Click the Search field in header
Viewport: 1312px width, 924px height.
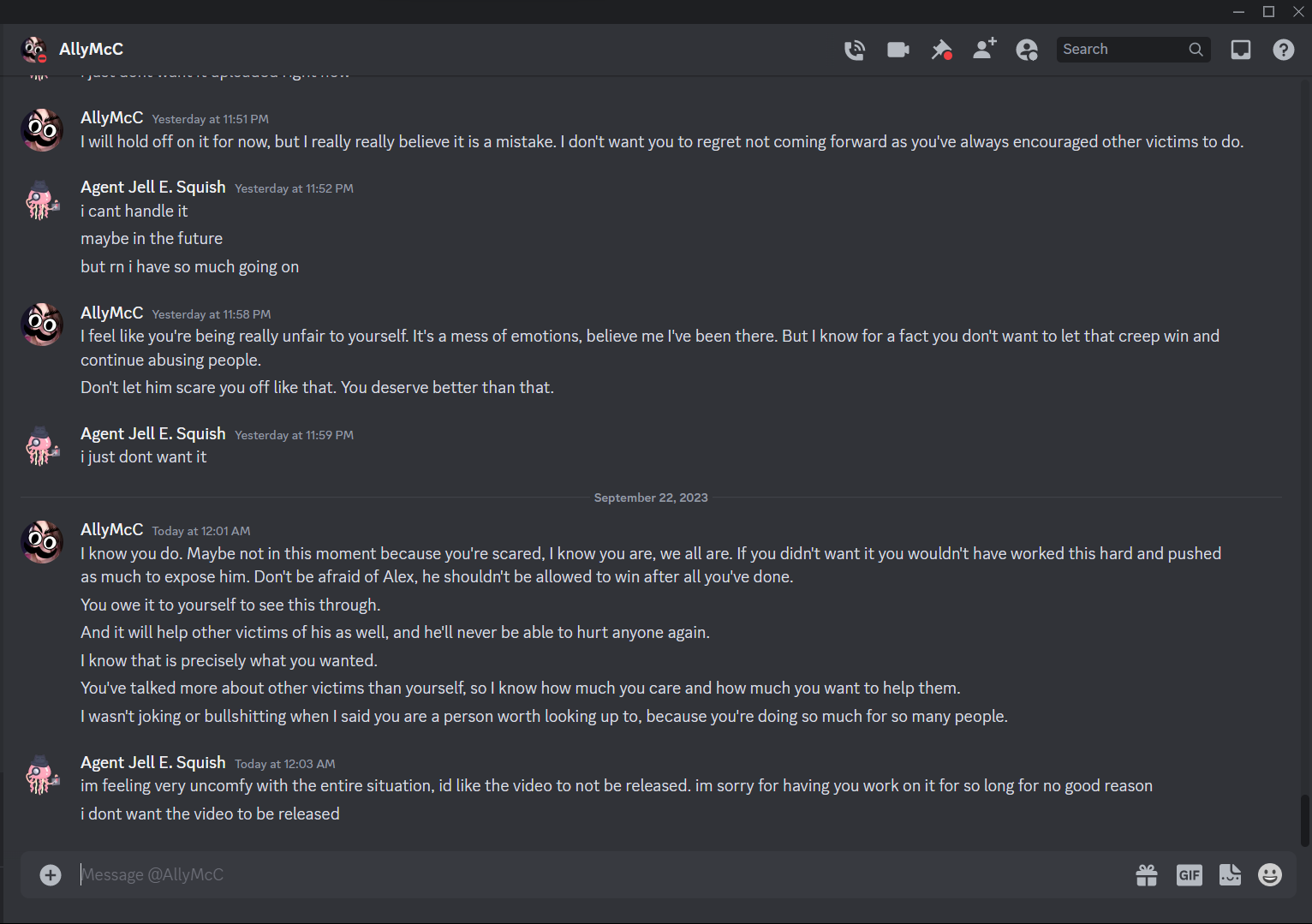[x=1124, y=50]
